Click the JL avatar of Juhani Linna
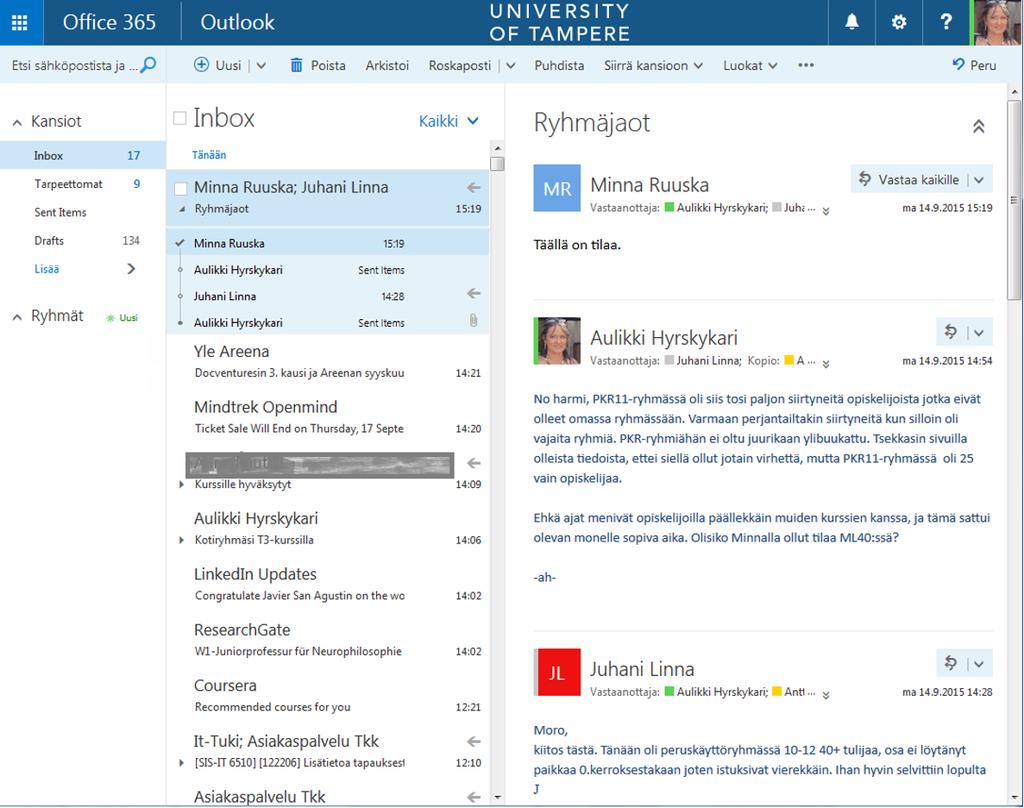 click(x=557, y=672)
